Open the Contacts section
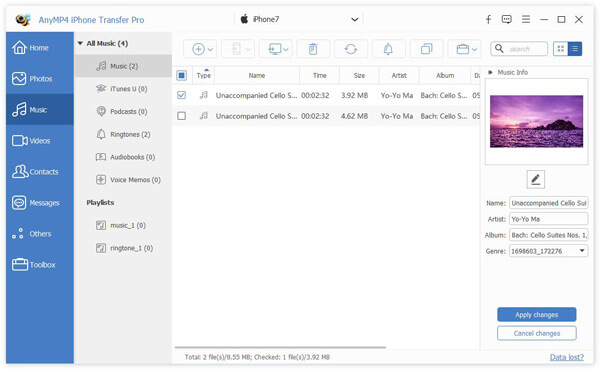 point(39,172)
